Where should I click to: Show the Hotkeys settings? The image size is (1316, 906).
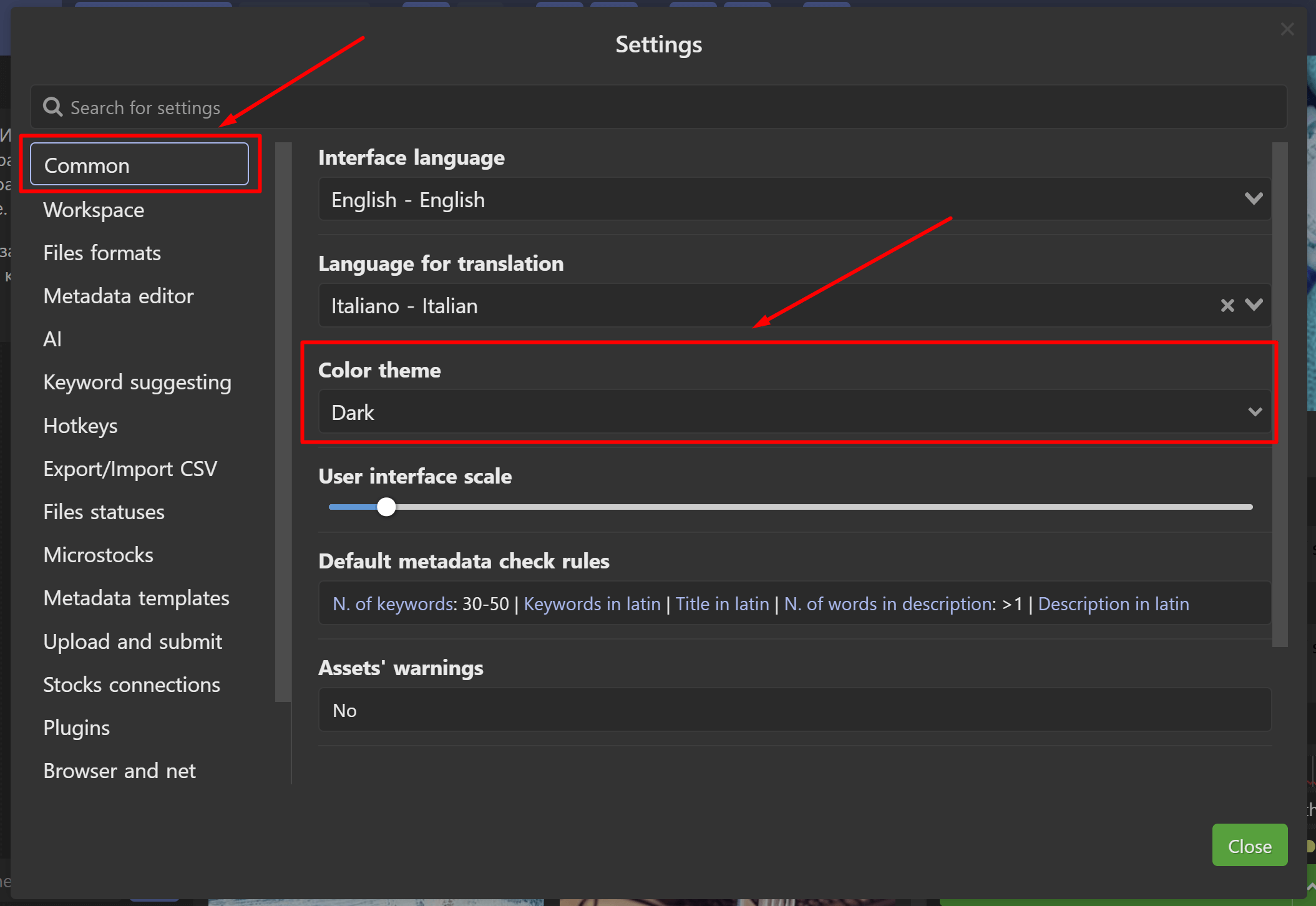tap(80, 426)
